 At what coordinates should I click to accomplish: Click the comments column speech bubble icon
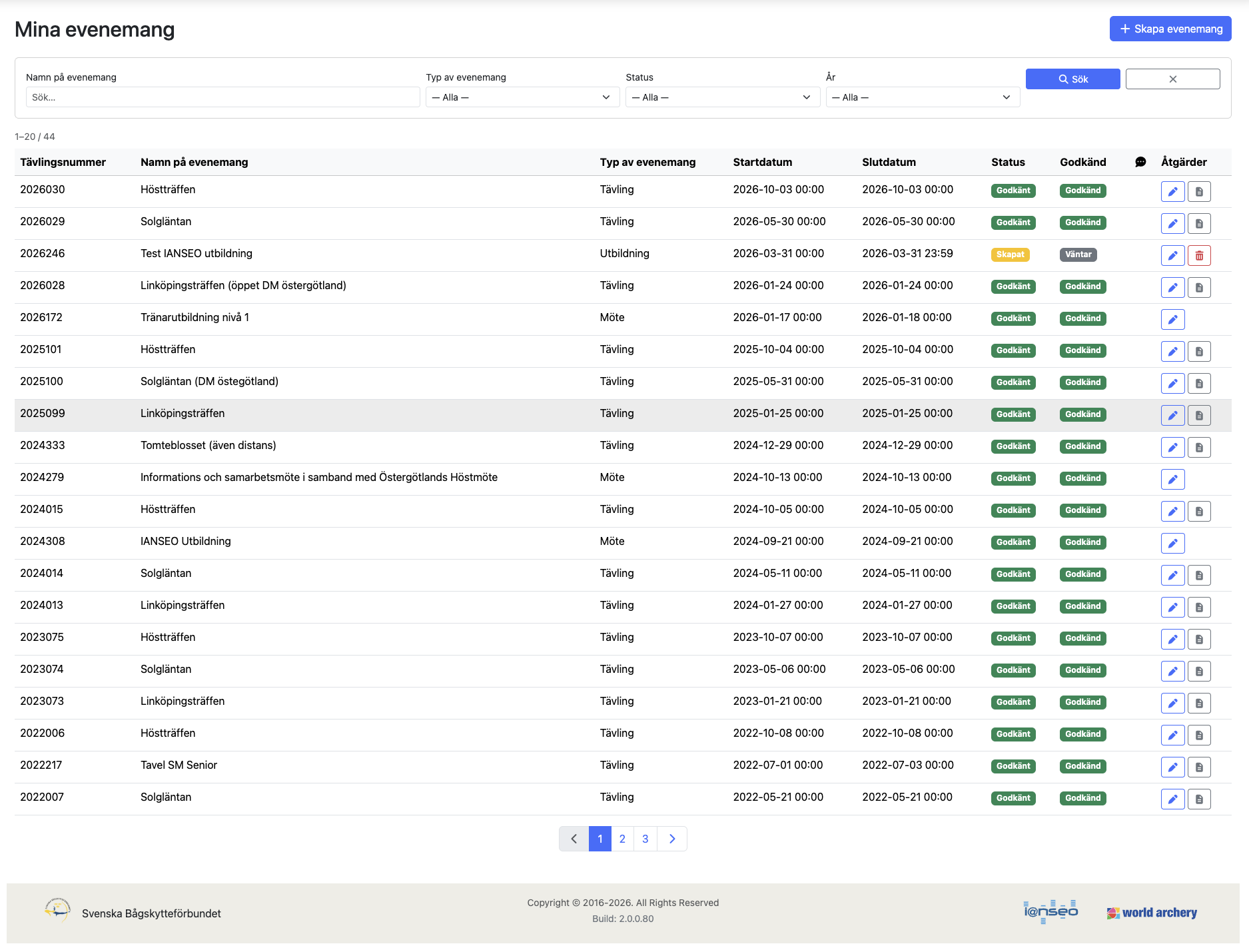click(x=1140, y=162)
